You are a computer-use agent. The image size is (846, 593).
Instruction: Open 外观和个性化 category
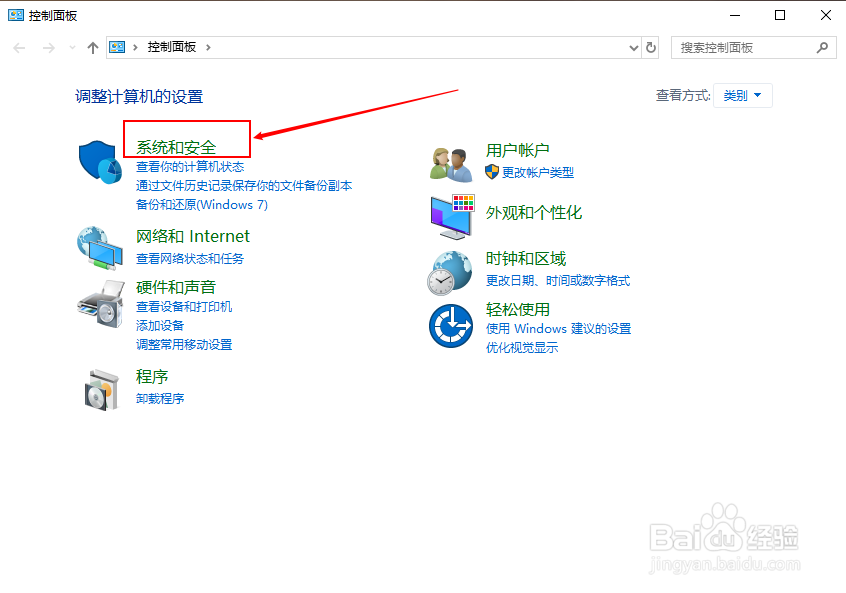[x=534, y=213]
